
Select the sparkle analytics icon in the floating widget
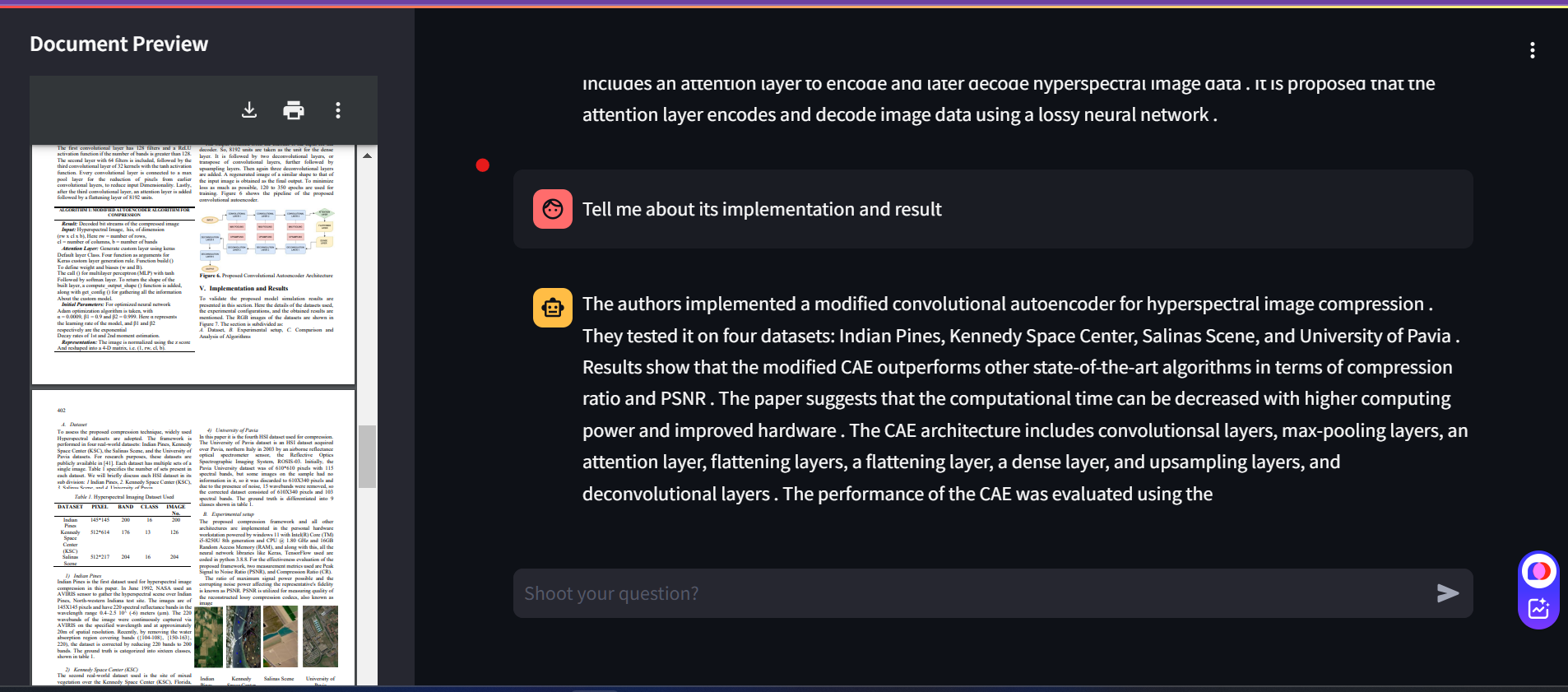click(1538, 608)
